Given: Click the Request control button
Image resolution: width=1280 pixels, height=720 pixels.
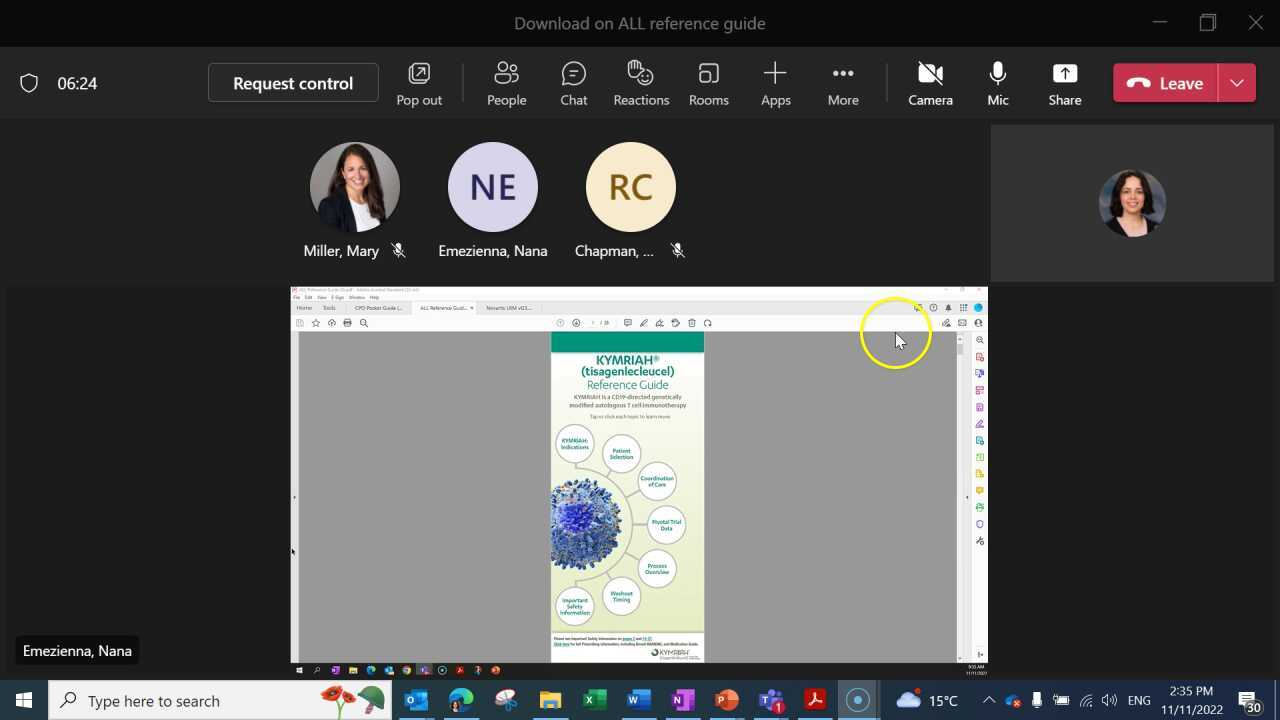Looking at the screenshot, I should [x=293, y=83].
